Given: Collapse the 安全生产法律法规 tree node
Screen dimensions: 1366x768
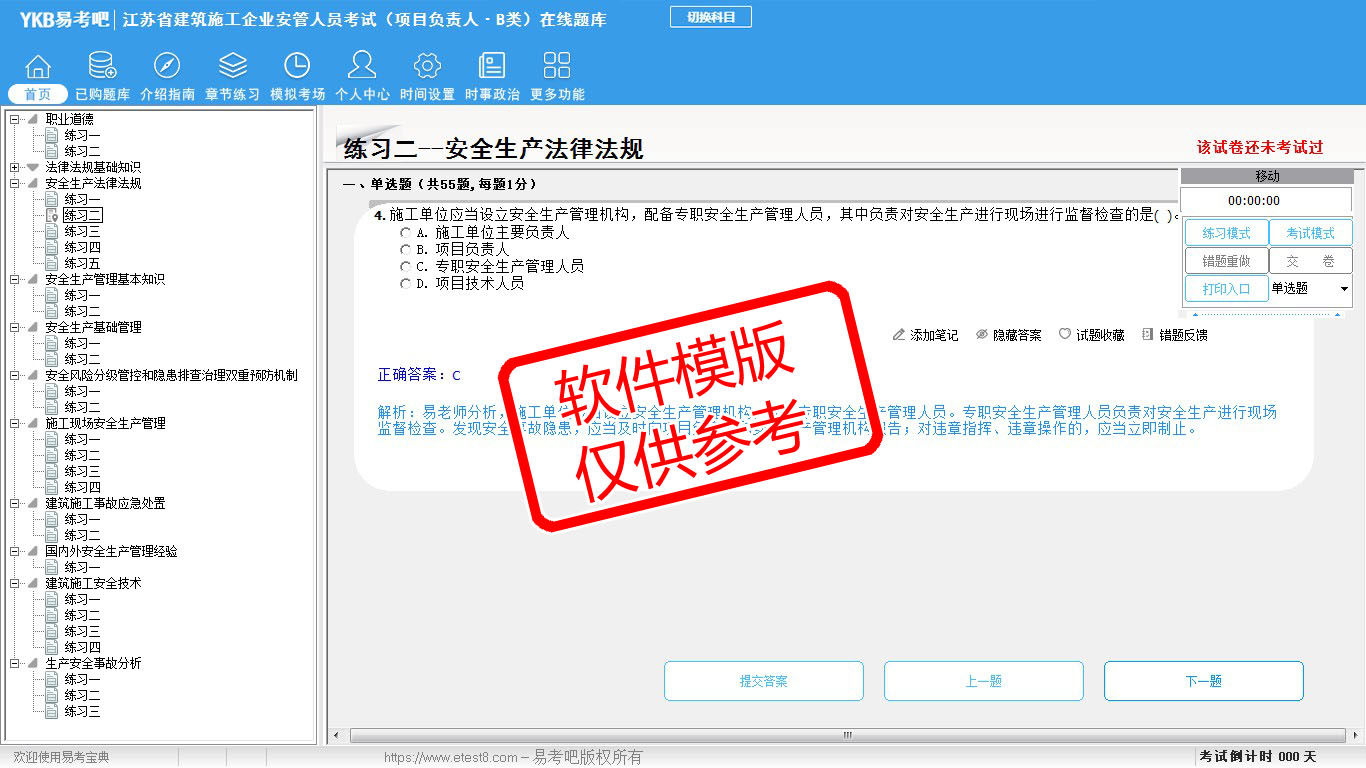Looking at the screenshot, I should coord(14,183).
